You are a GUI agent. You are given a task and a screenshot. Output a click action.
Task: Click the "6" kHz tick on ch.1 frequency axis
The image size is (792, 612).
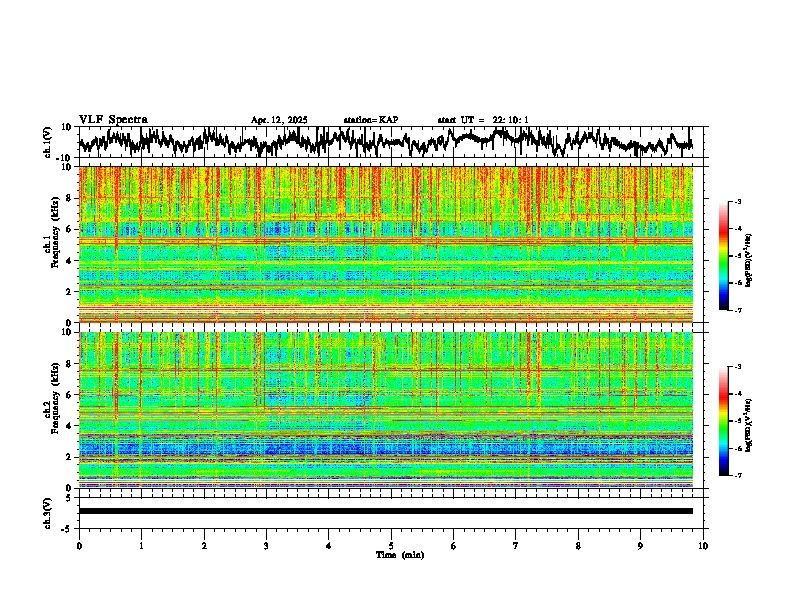tap(70, 229)
